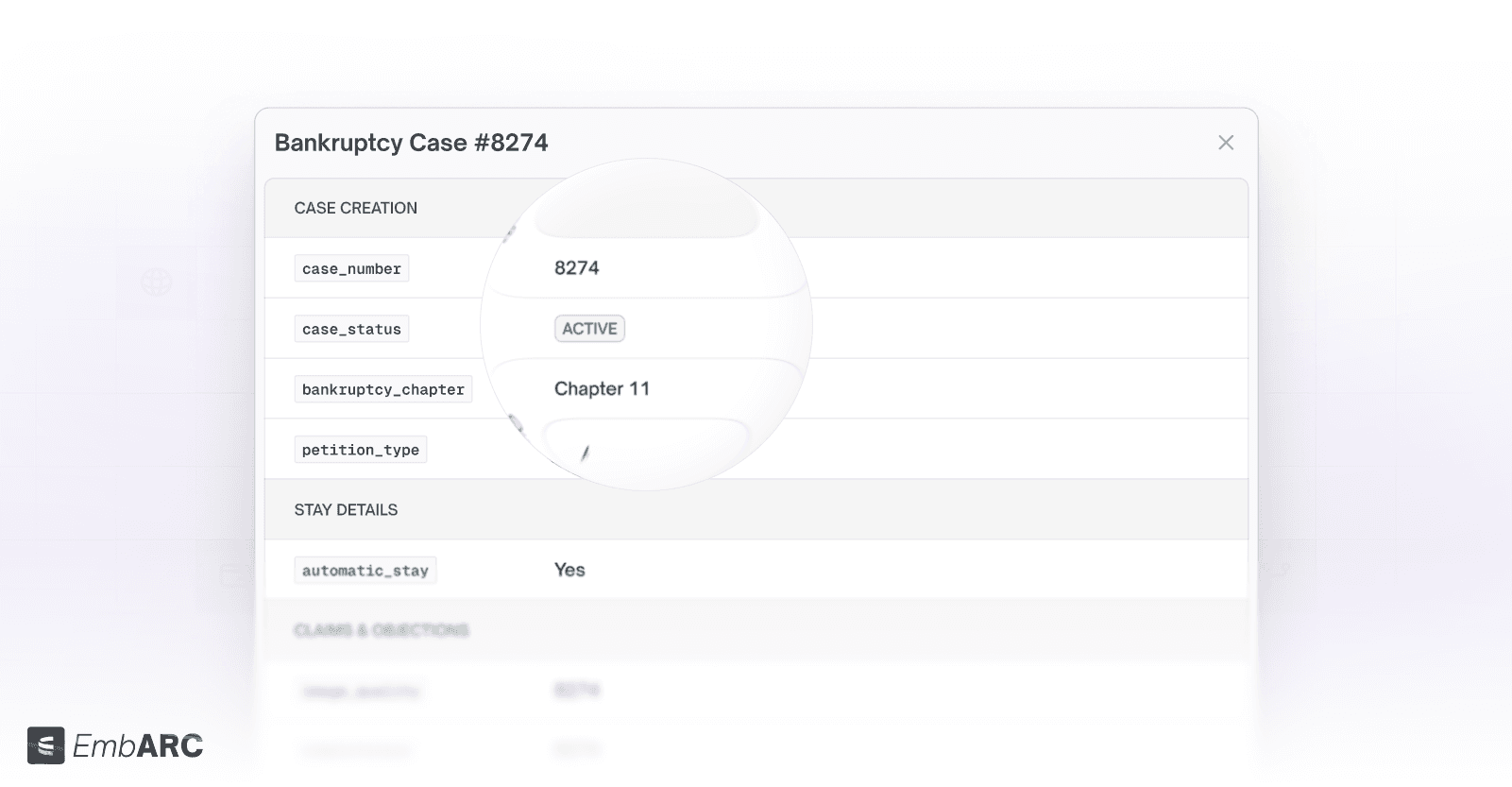Click the automatic_stay field label
The width and height of the screenshot is (1512, 787).
coord(365,571)
